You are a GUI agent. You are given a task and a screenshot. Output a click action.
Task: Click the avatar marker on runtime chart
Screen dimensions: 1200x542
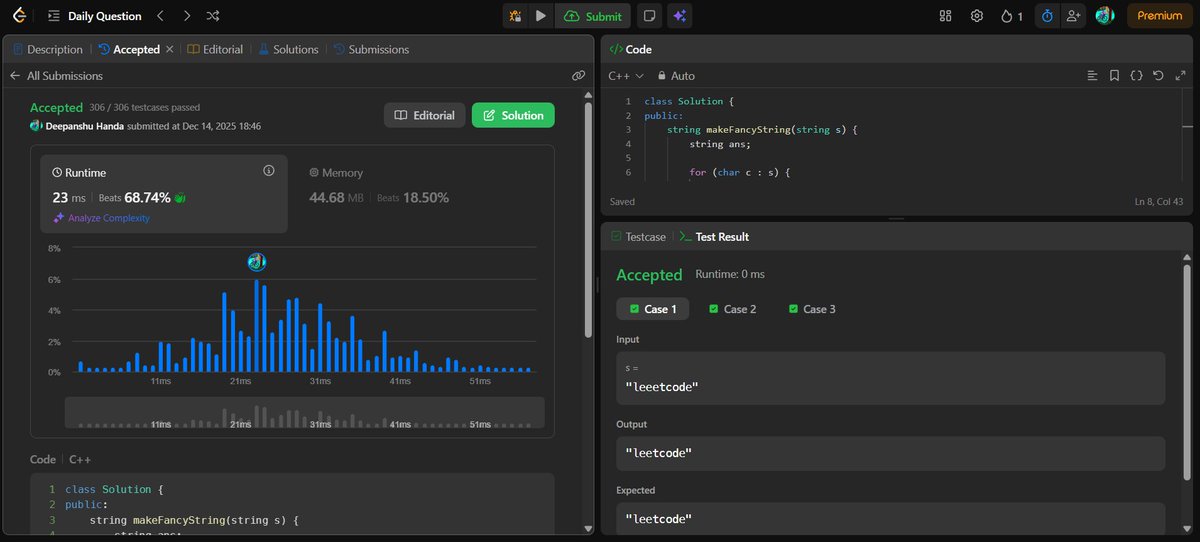[257, 262]
